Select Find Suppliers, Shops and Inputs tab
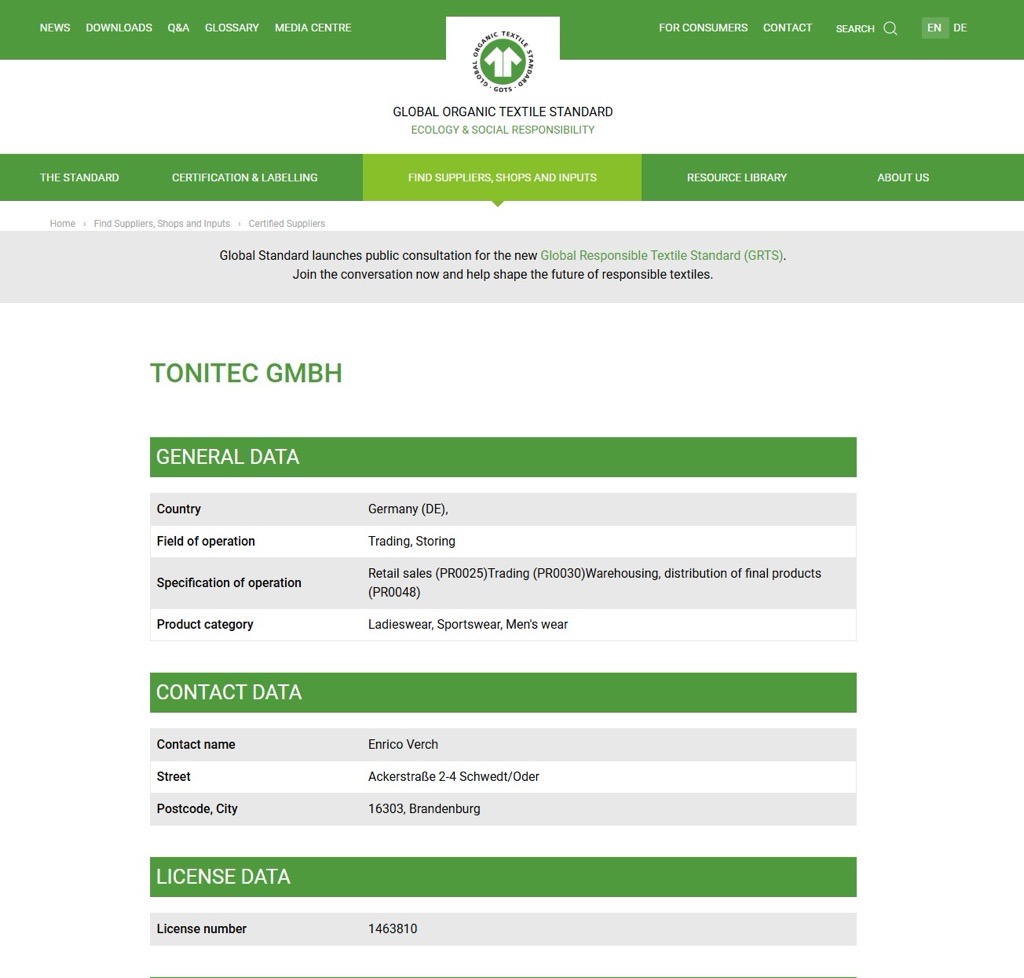 click(502, 178)
